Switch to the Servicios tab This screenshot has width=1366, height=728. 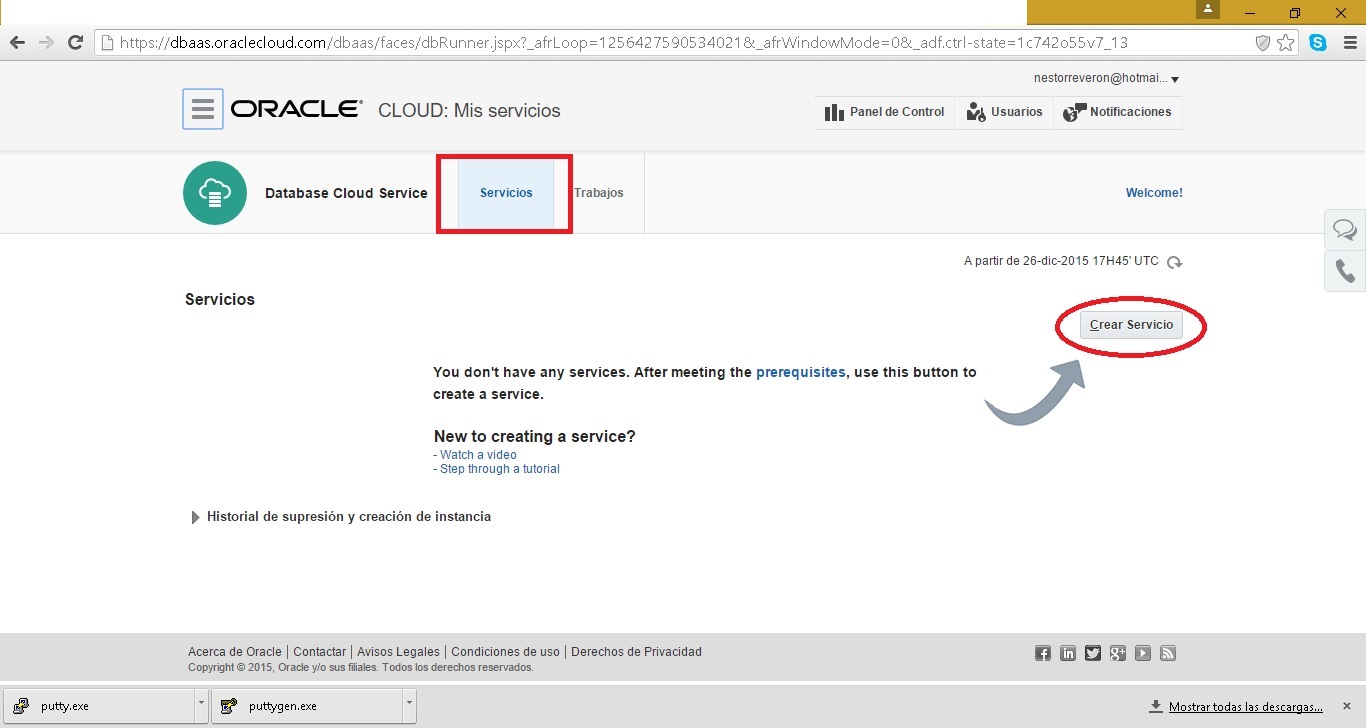click(506, 193)
